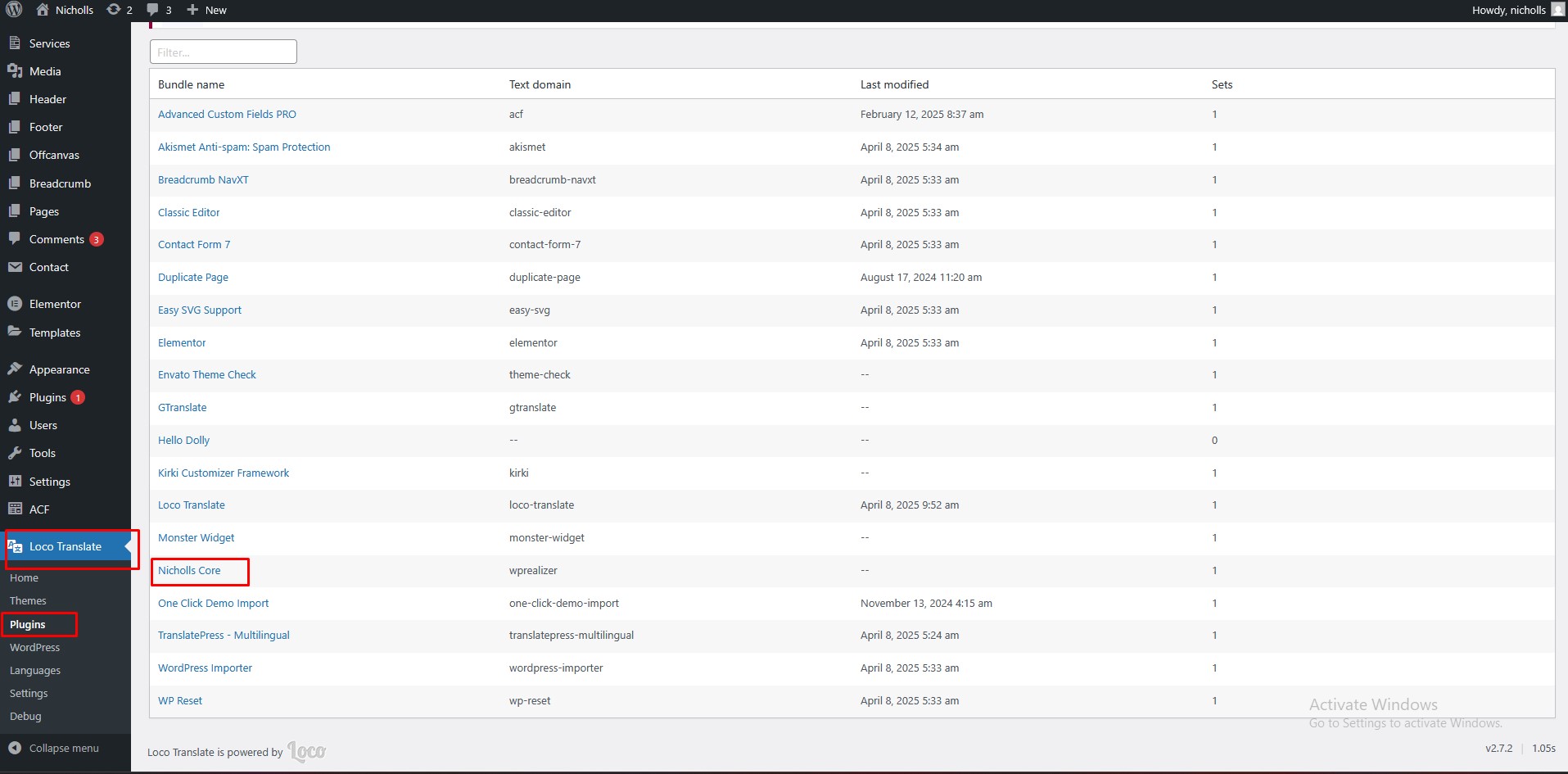This screenshot has height=774, width=1568.
Task: Open the updates icon showing 2
Action: click(x=114, y=10)
